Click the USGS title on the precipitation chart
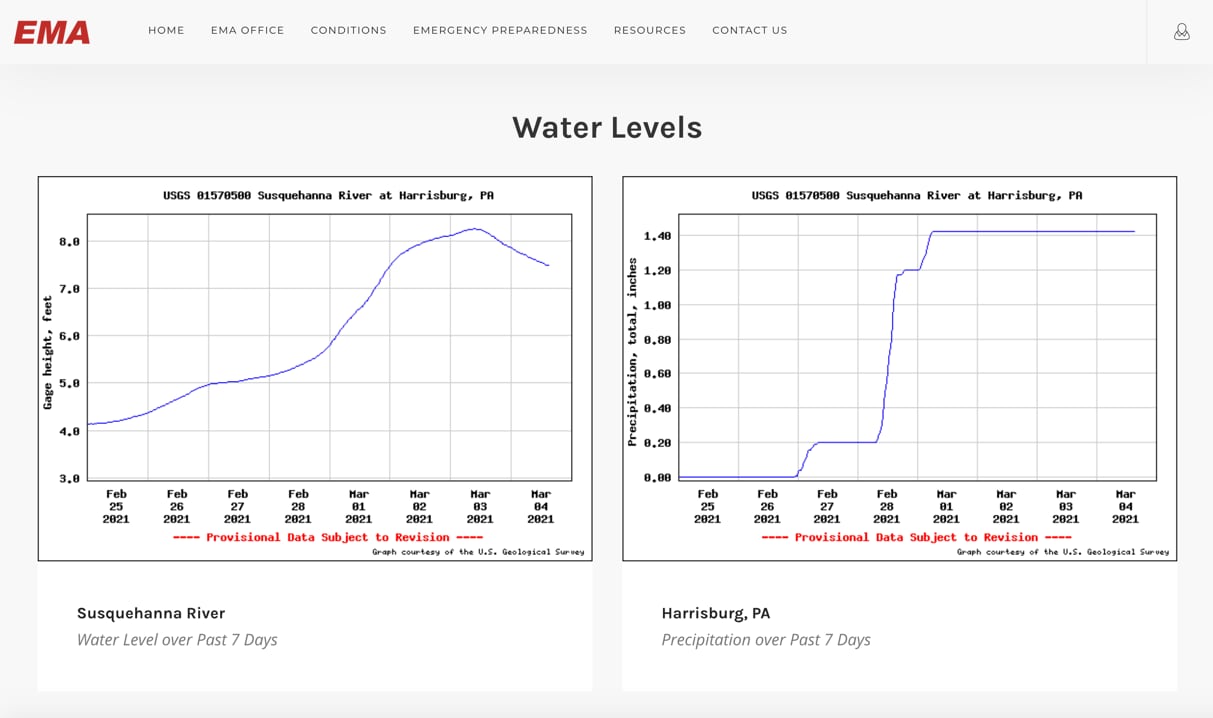 click(x=916, y=196)
